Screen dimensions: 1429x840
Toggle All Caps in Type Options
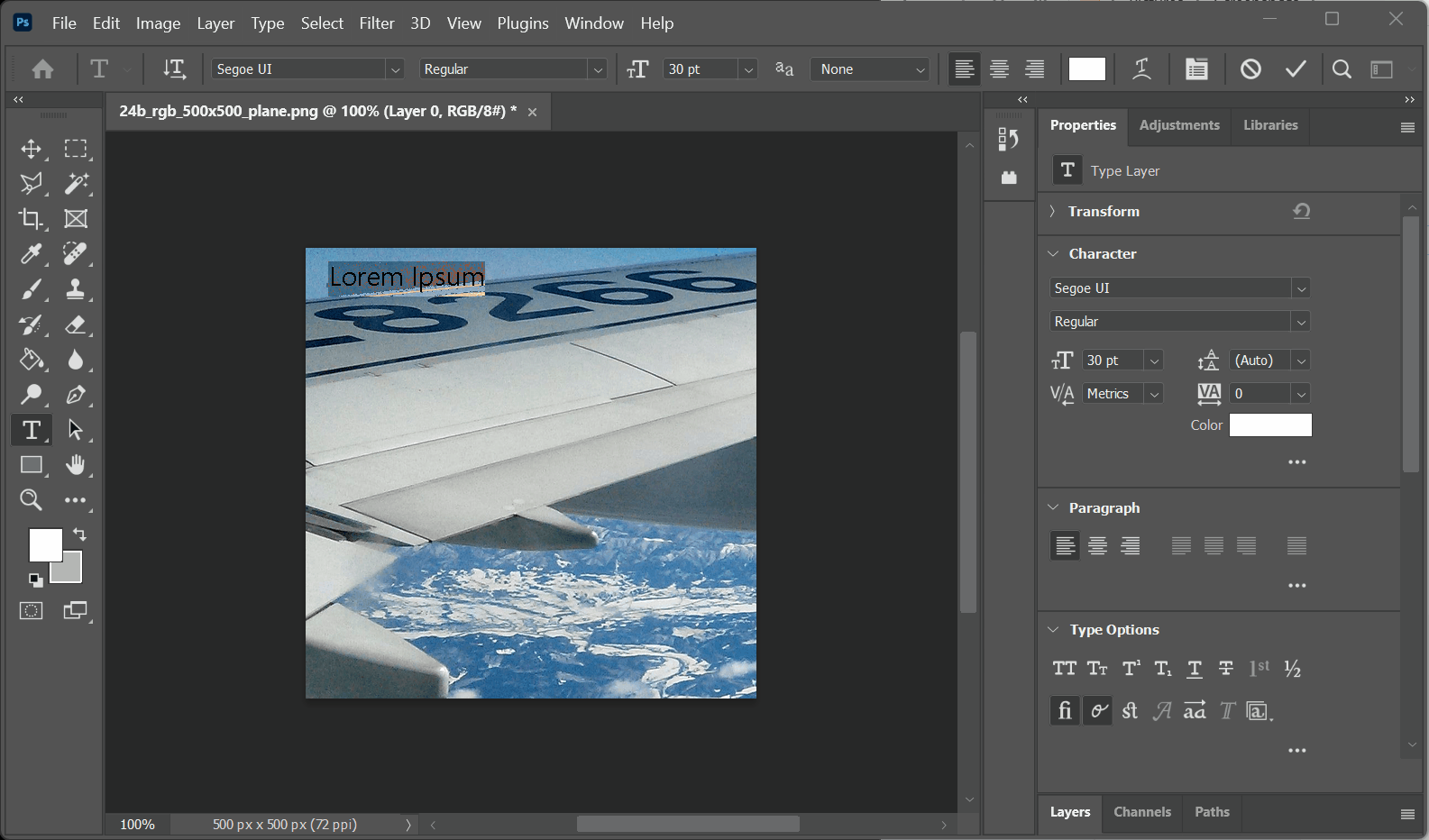coord(1065,669)
